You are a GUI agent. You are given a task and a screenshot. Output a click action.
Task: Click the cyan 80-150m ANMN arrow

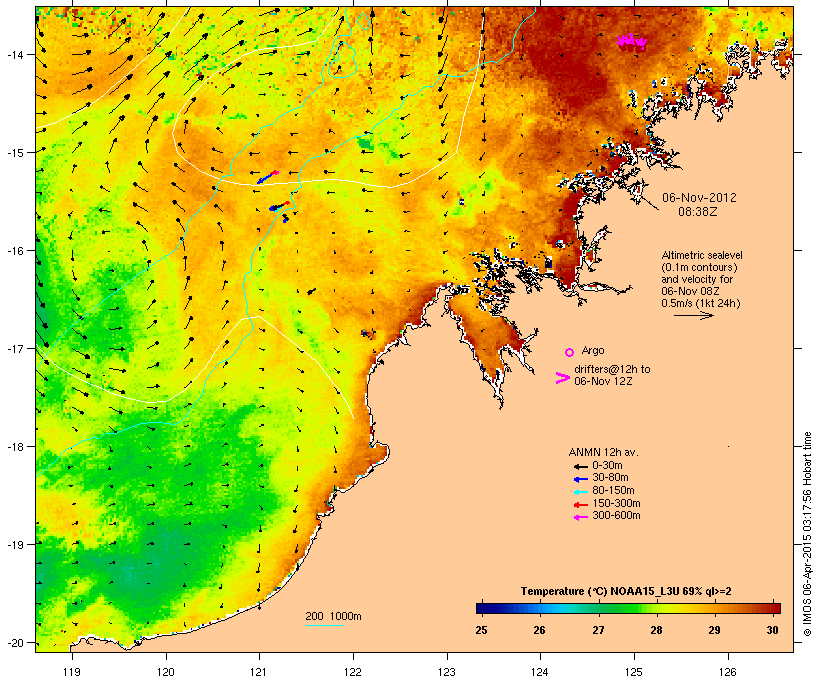pyautogui.click(x=580, y=492)
